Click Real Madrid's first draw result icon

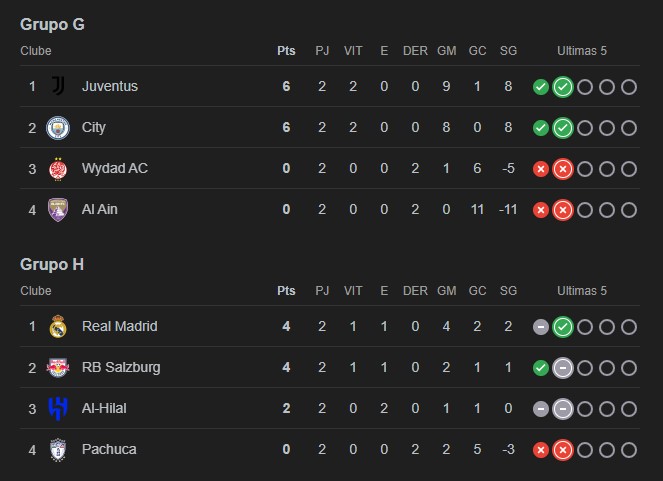[541, 327]
